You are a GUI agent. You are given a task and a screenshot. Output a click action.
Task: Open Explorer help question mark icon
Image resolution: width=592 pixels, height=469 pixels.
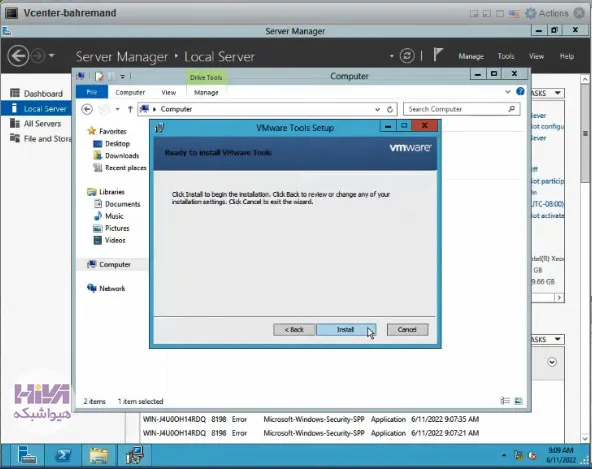[x=520, y=91]
